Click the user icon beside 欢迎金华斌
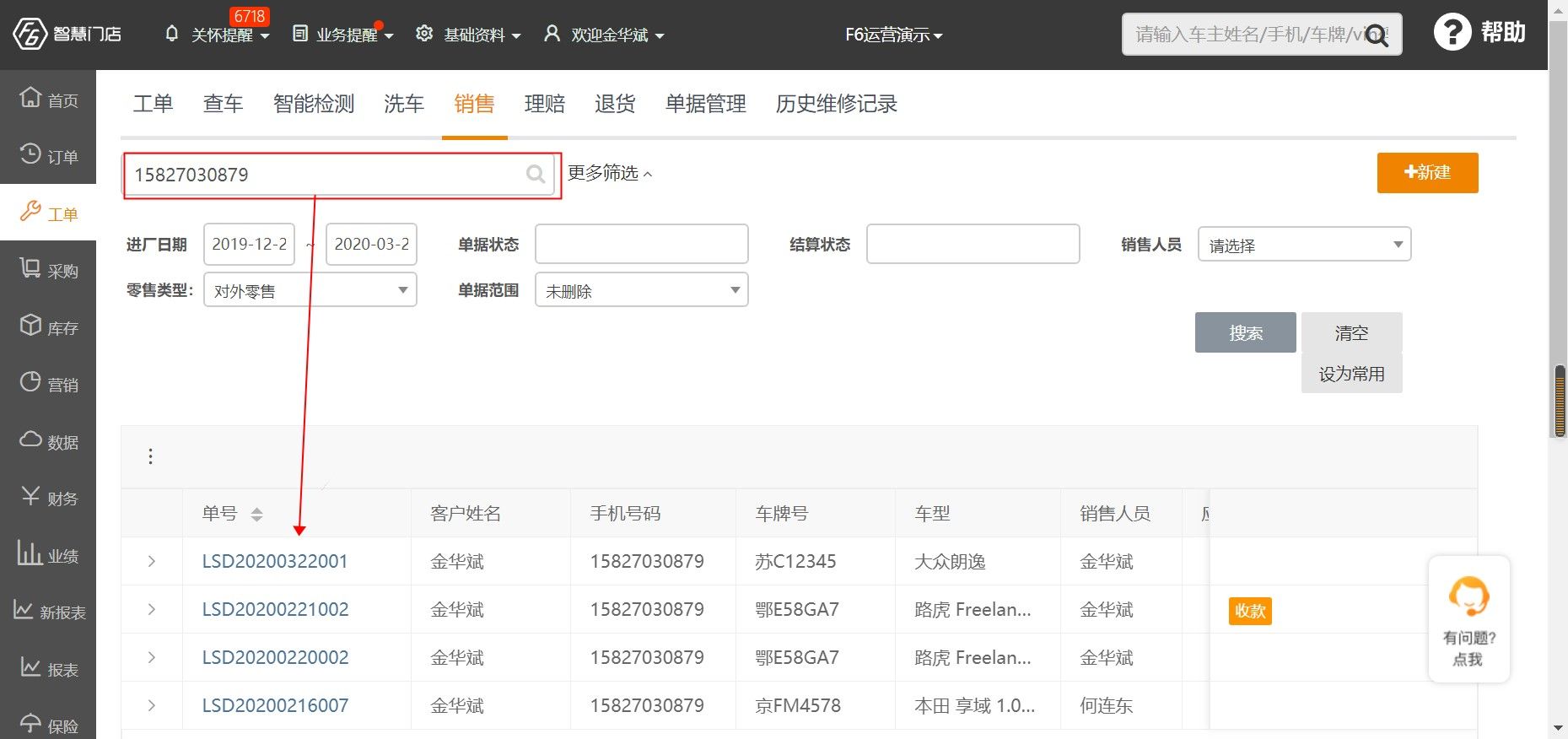Screen dimensions: 1568x739 tap(552, 34)
